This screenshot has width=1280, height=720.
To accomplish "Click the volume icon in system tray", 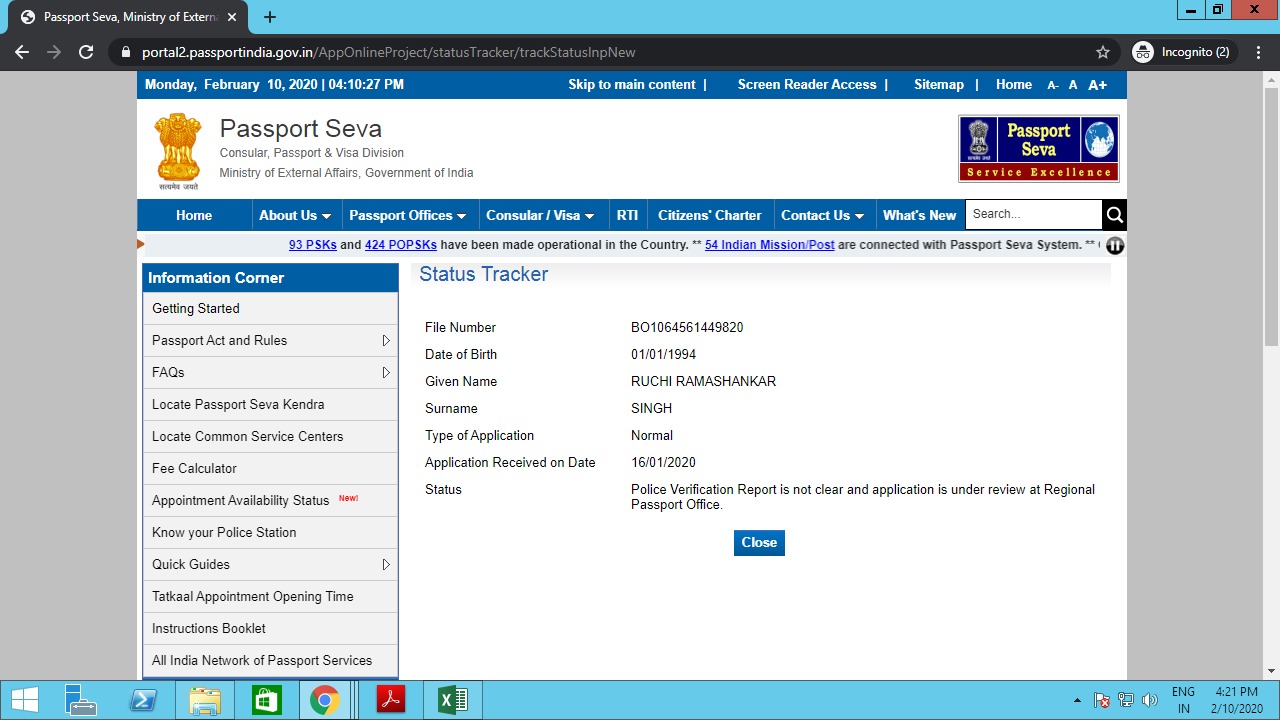I will coord(1150,700).
